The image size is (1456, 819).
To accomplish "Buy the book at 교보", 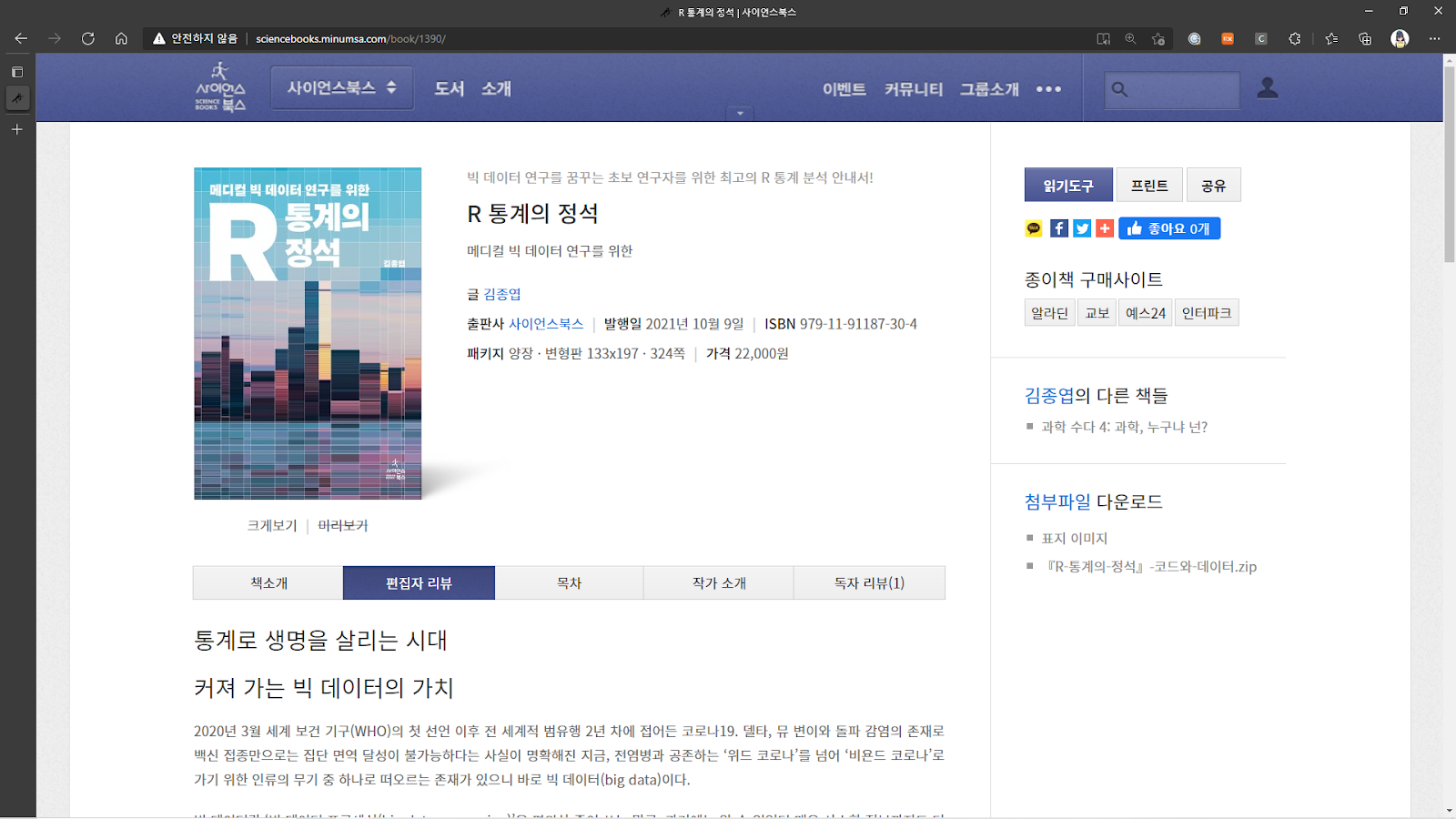I will click(1097, 312).
